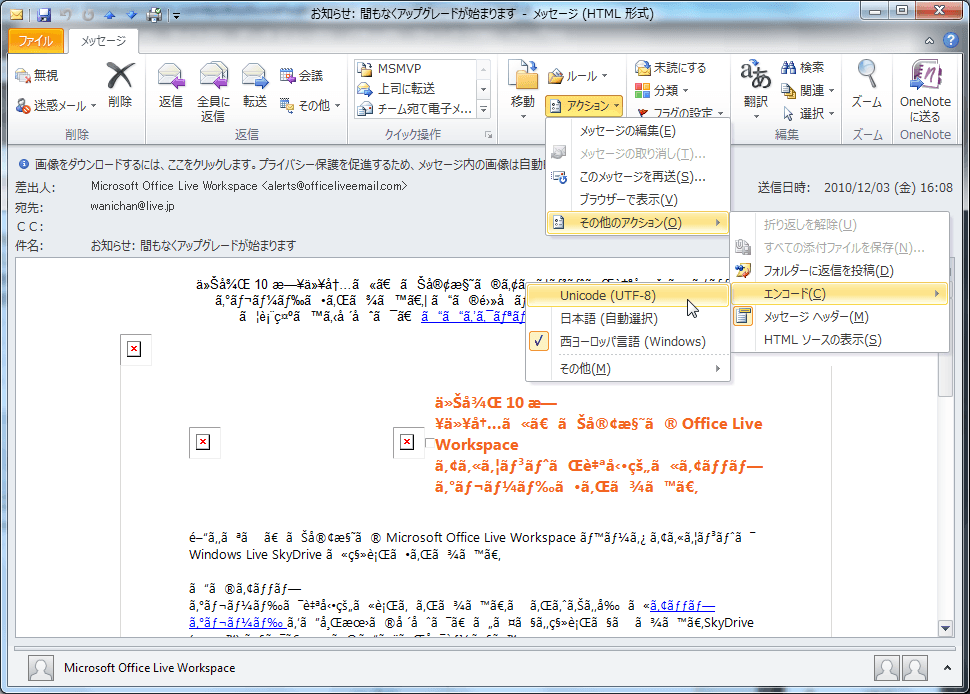
Task: Click 未読にする (Mark unread) icon
Action: coord(671,67)
